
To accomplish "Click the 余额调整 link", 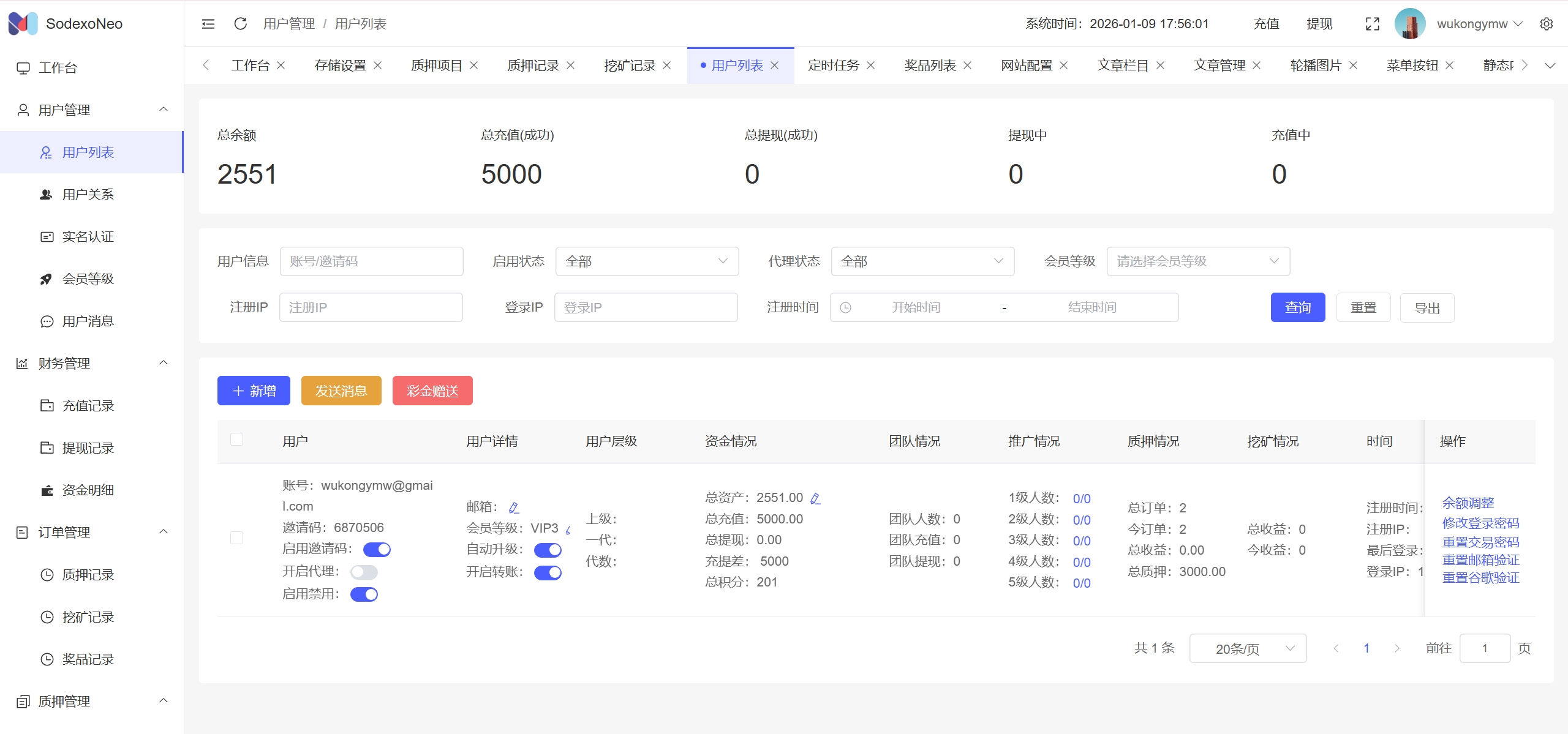I will [x=1468, y=503].
